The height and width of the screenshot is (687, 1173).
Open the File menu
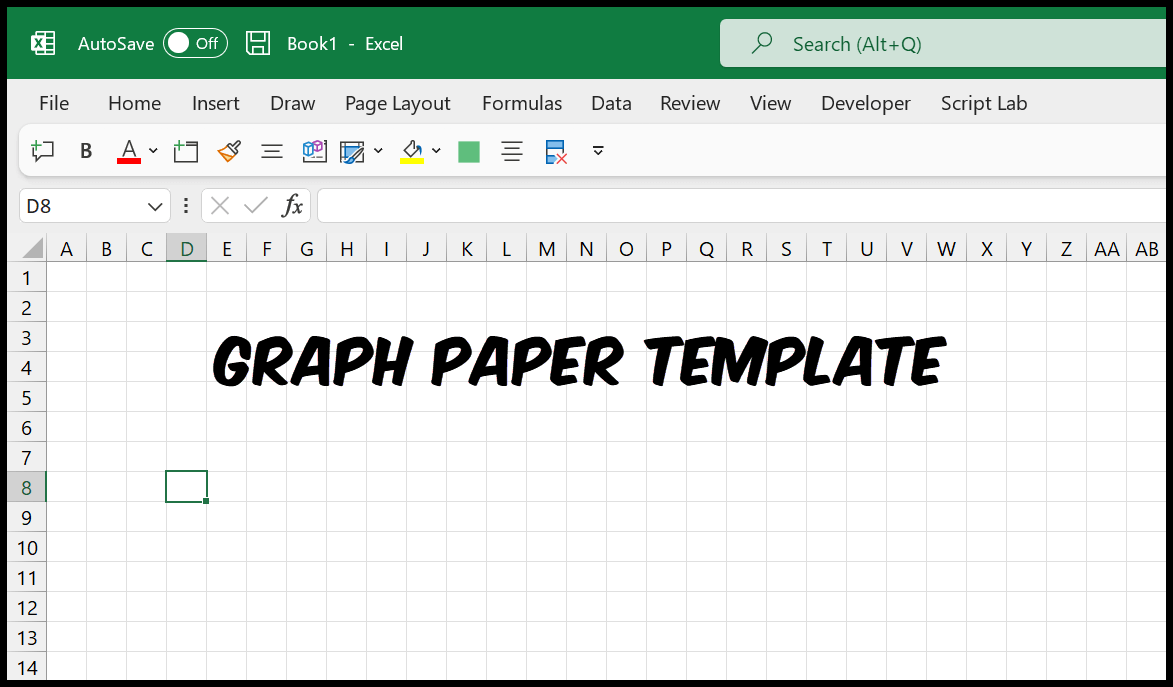coord(54,103)
